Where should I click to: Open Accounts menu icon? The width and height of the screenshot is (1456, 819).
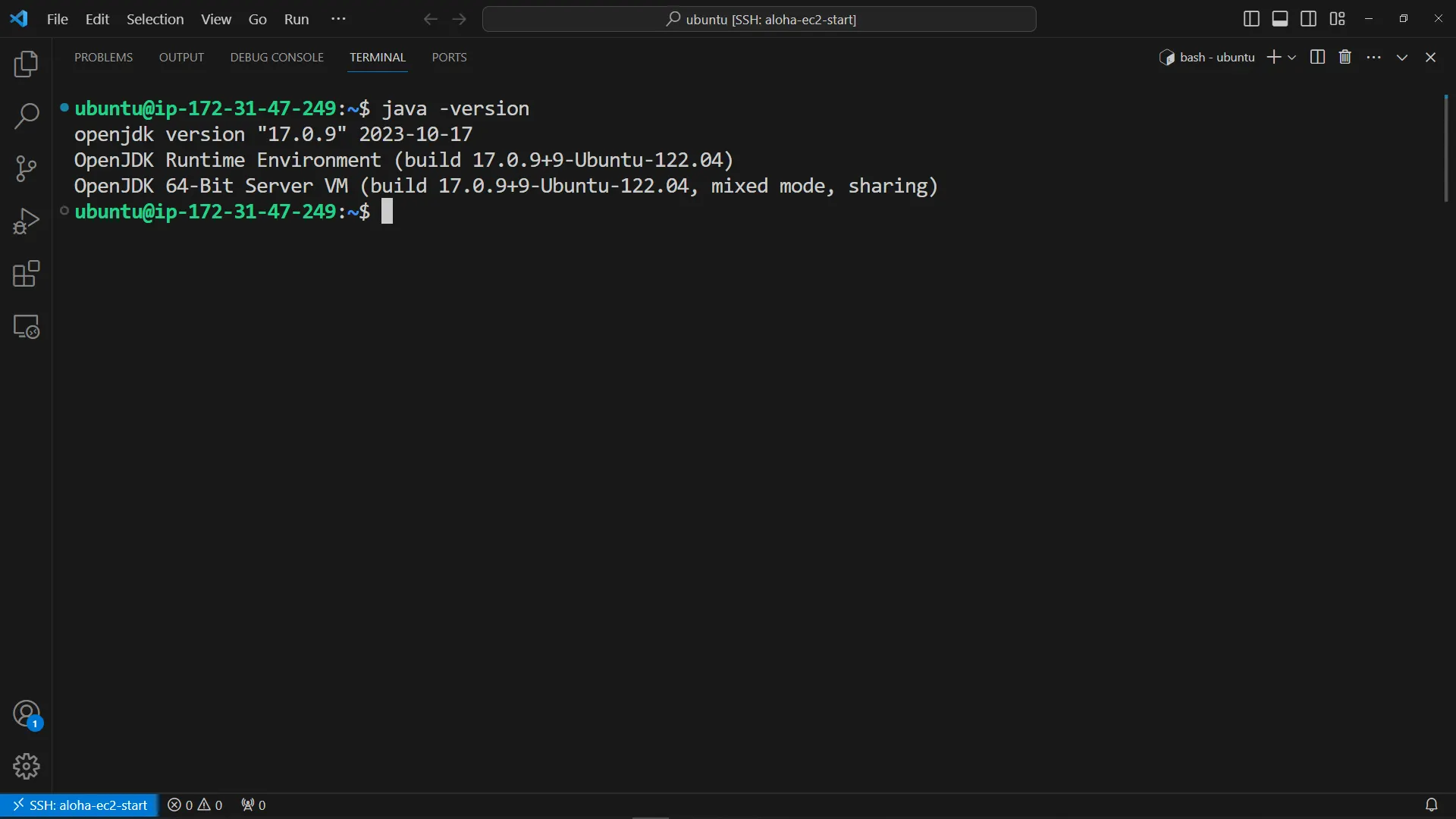pos(27,714)
